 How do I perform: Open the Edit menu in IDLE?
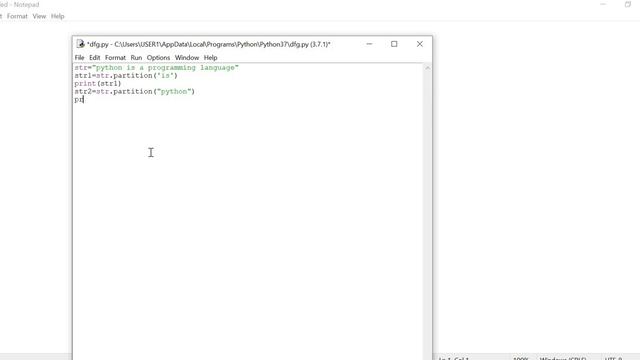[94, 58]
